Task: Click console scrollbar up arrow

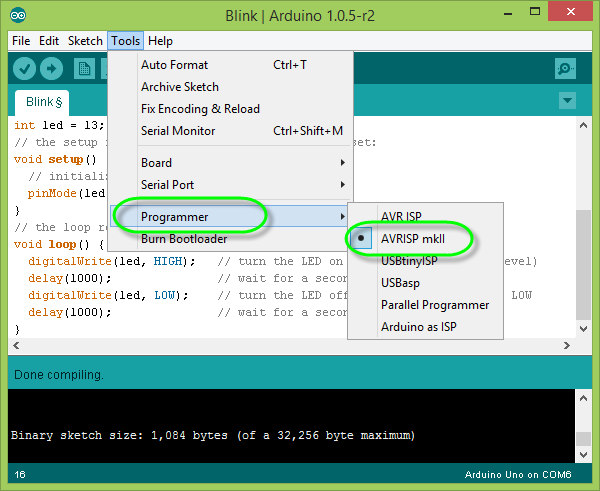Action: [584, 398]
